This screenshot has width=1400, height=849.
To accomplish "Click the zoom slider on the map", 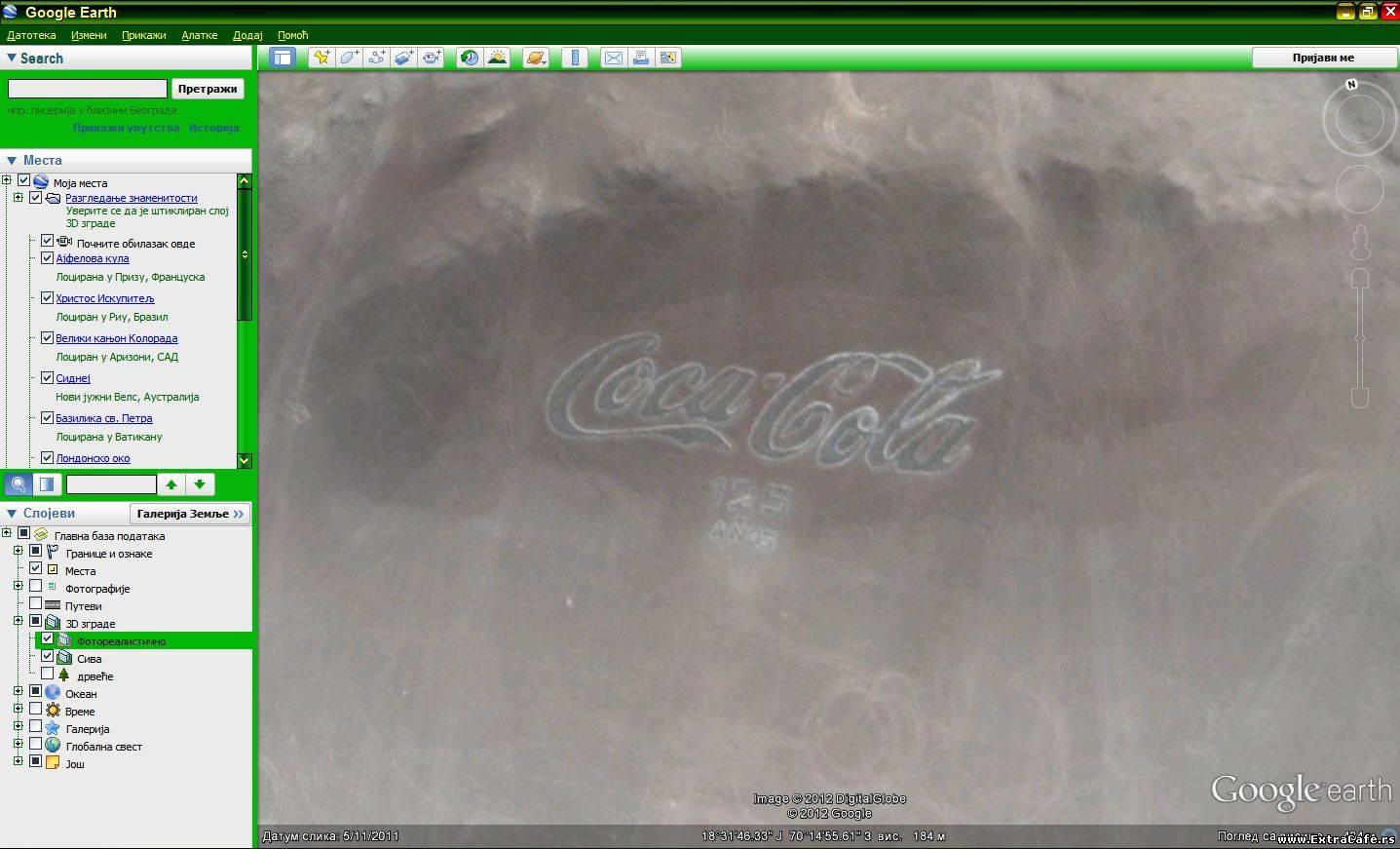I will pos(1360,338).
